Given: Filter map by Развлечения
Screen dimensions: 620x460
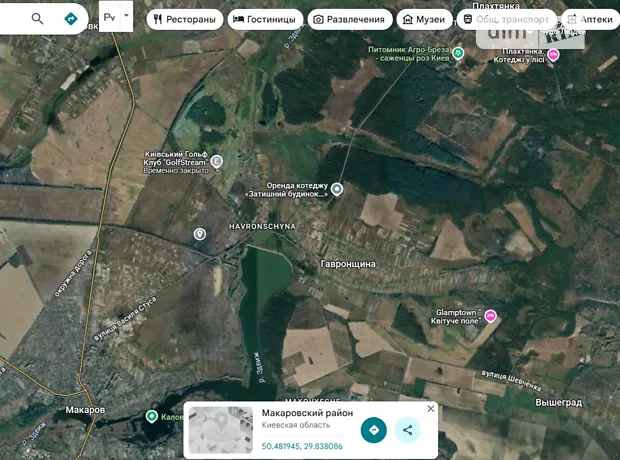Looking at the screenshot, I should pos(348,19).
